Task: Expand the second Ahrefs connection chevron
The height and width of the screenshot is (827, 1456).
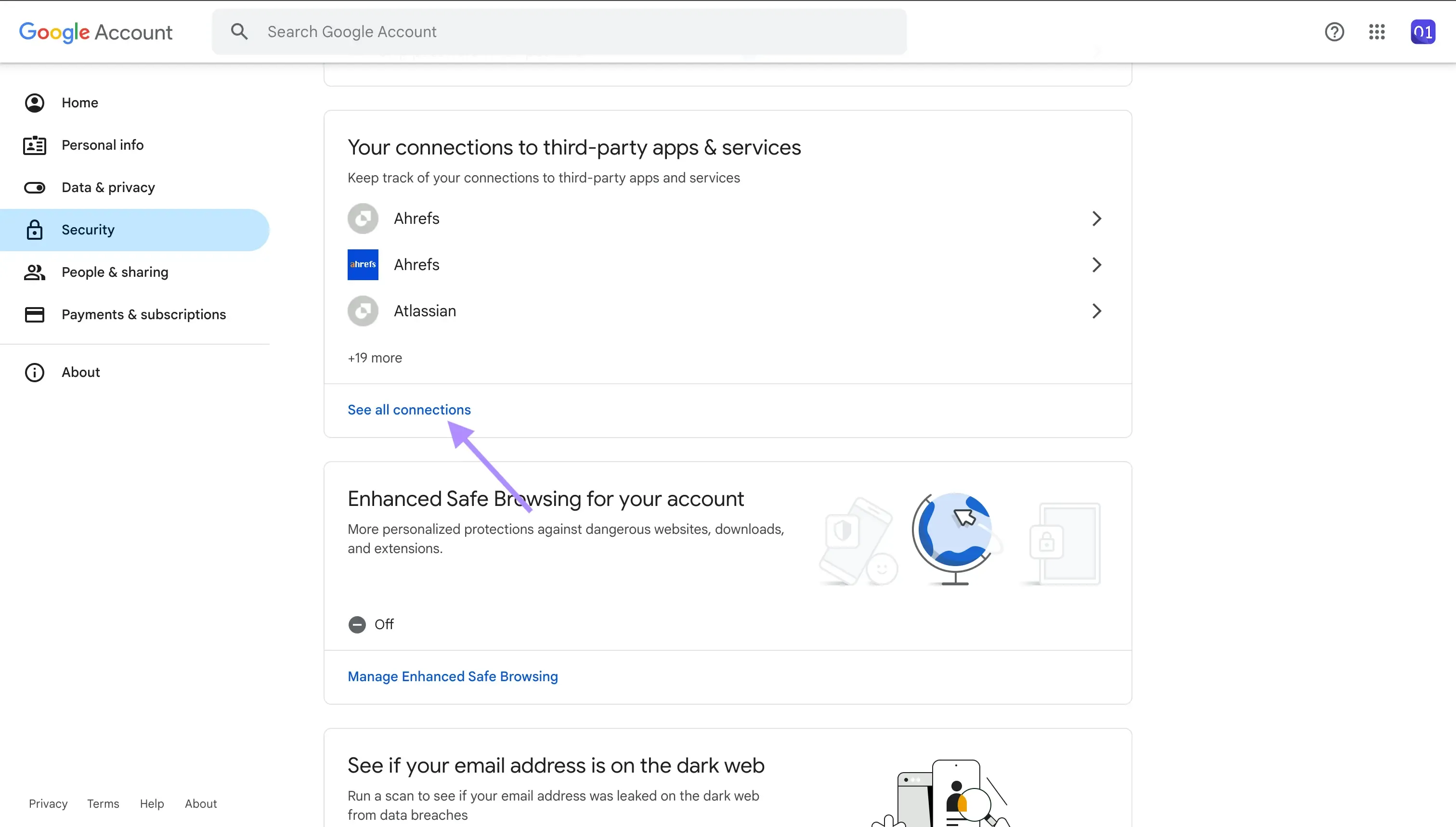Action: [x=1096, y=264]
